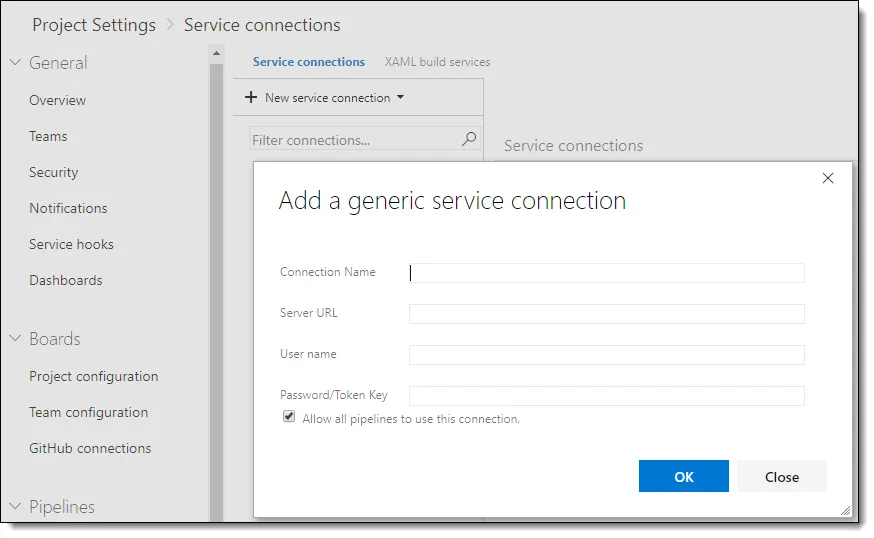This screenshot has height=538, width=874.
Task: Click the Password/Token Key field
Action: click(x=606, y=396)
